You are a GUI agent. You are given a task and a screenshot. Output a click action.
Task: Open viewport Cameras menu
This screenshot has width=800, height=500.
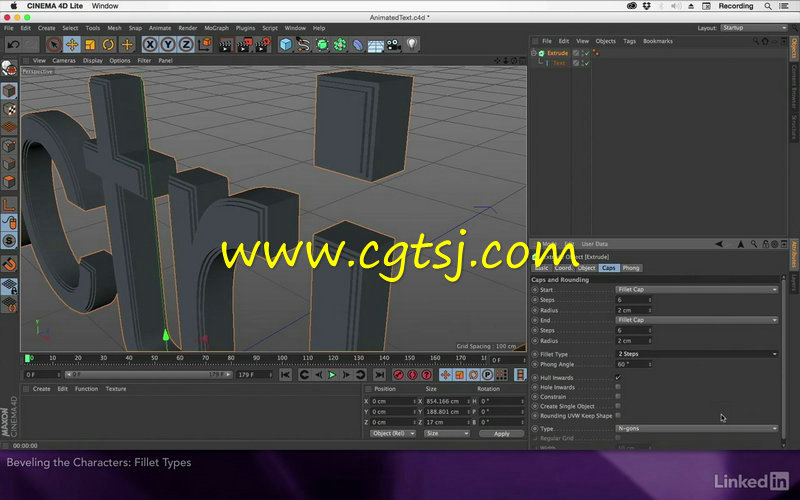click(64, 60)
